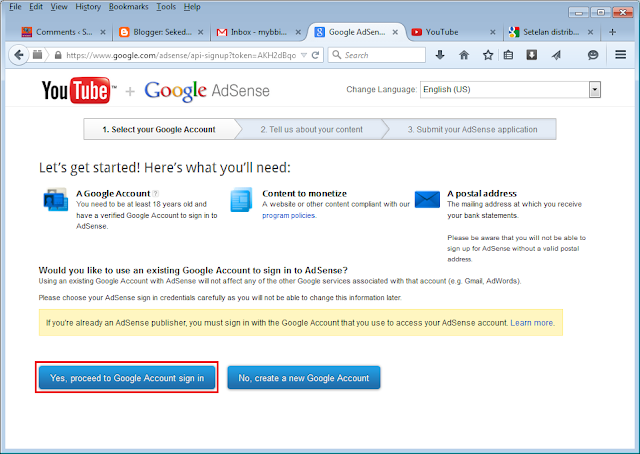Click the heading A Google Account
640x454 pixels.
coord(113,194)
